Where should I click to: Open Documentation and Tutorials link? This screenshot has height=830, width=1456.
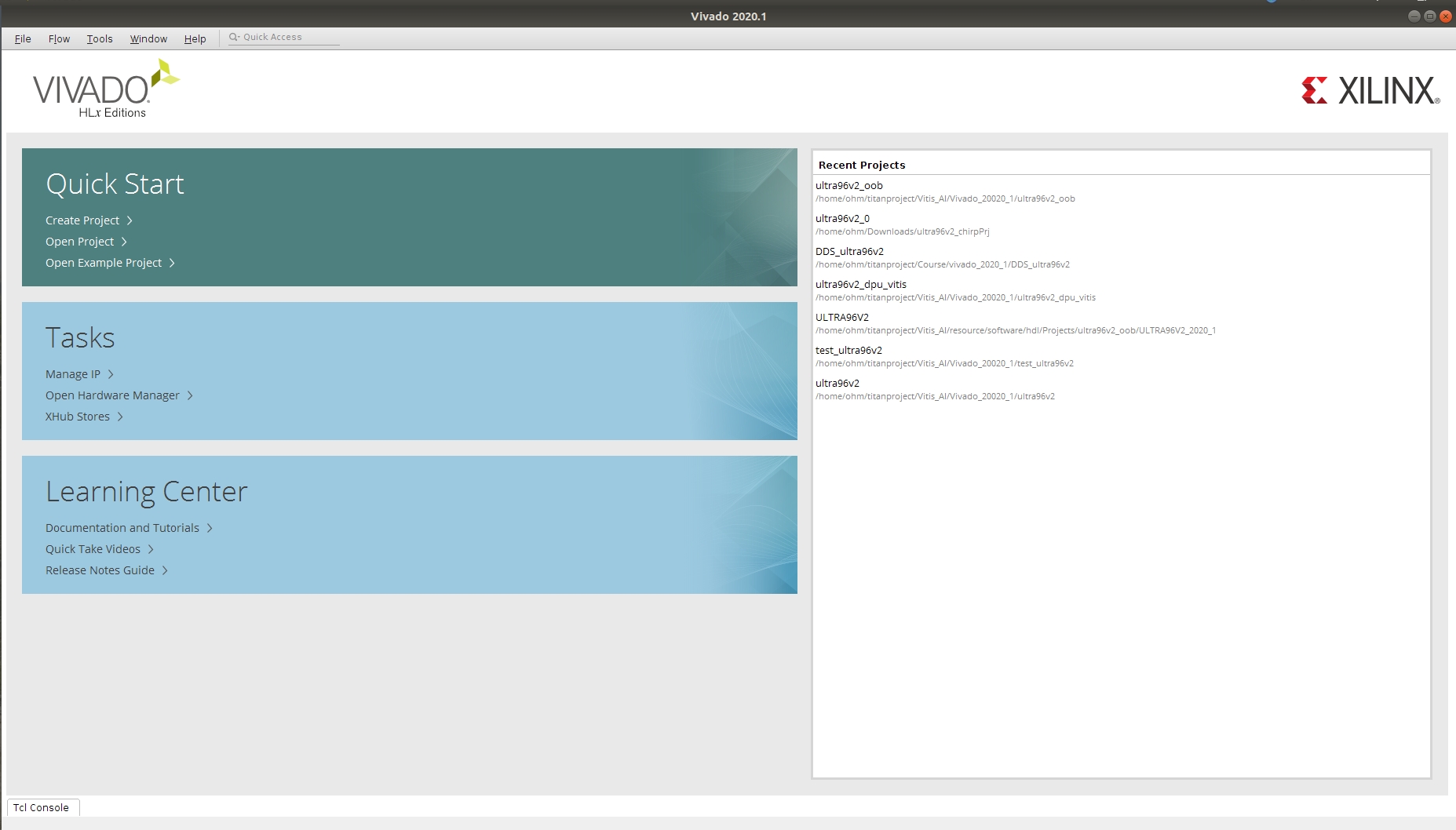tap(122, 528)
